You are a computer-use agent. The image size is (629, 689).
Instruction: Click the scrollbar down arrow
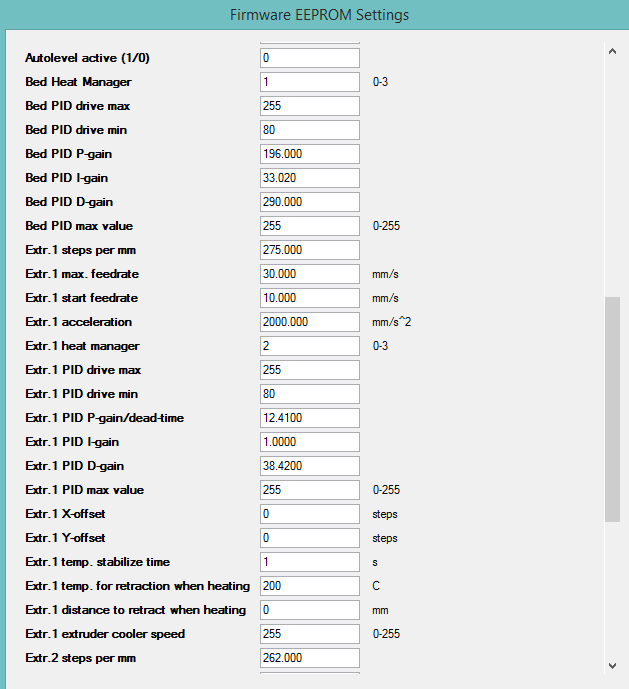pyautogui.click(x=612, y=665)
